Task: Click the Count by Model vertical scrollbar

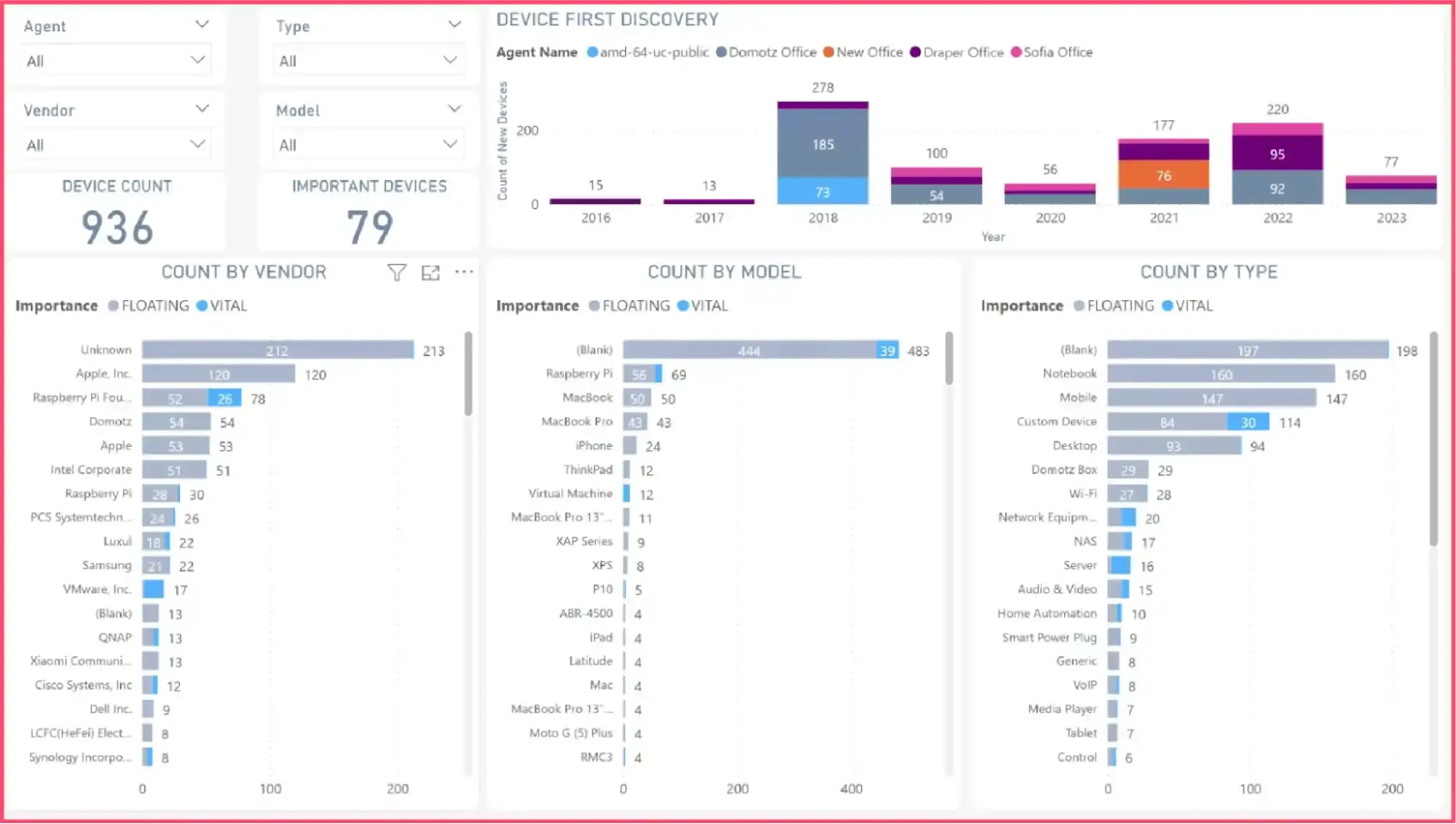Action: pyautogui.click(x=948, y=358)
